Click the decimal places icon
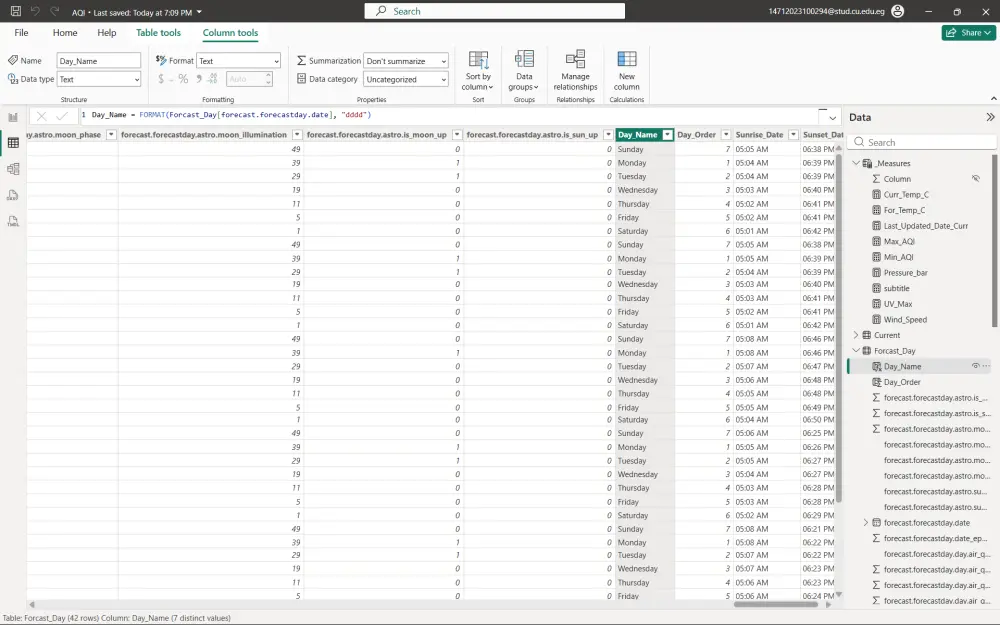The width and height of the screenshot is (1000, 625). [213, 79]
